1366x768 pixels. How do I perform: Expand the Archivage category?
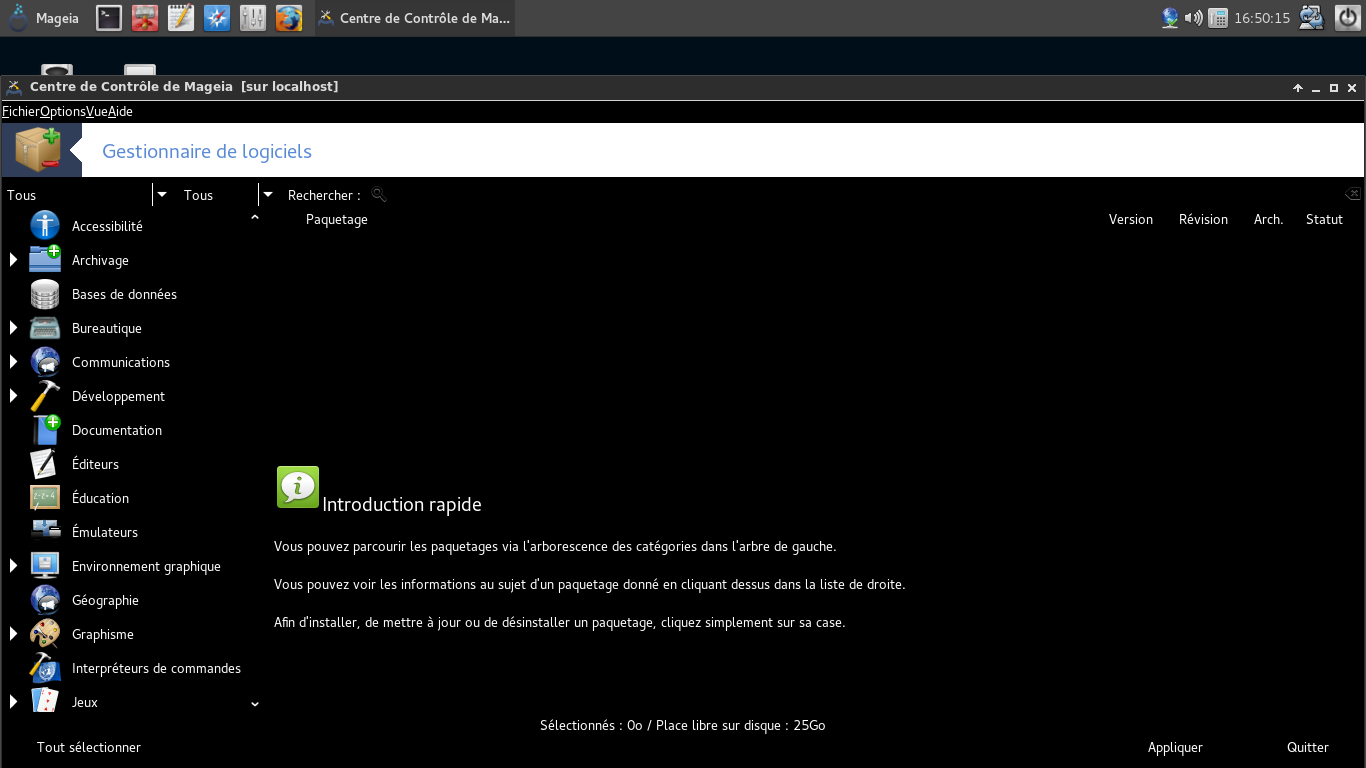coord(13,259)
